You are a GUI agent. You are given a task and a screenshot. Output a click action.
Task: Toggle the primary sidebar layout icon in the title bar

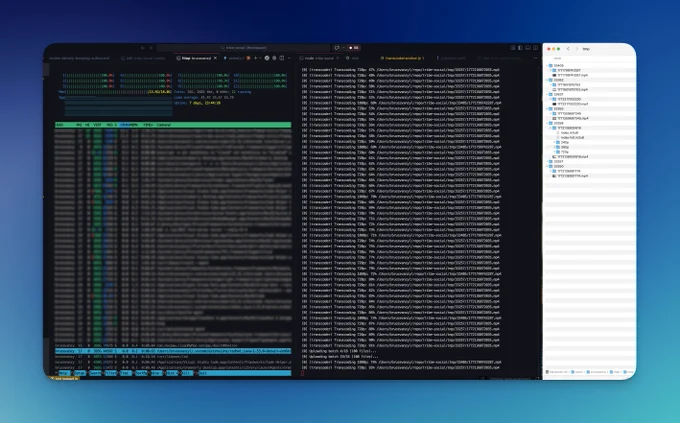(x=520, y=48)
